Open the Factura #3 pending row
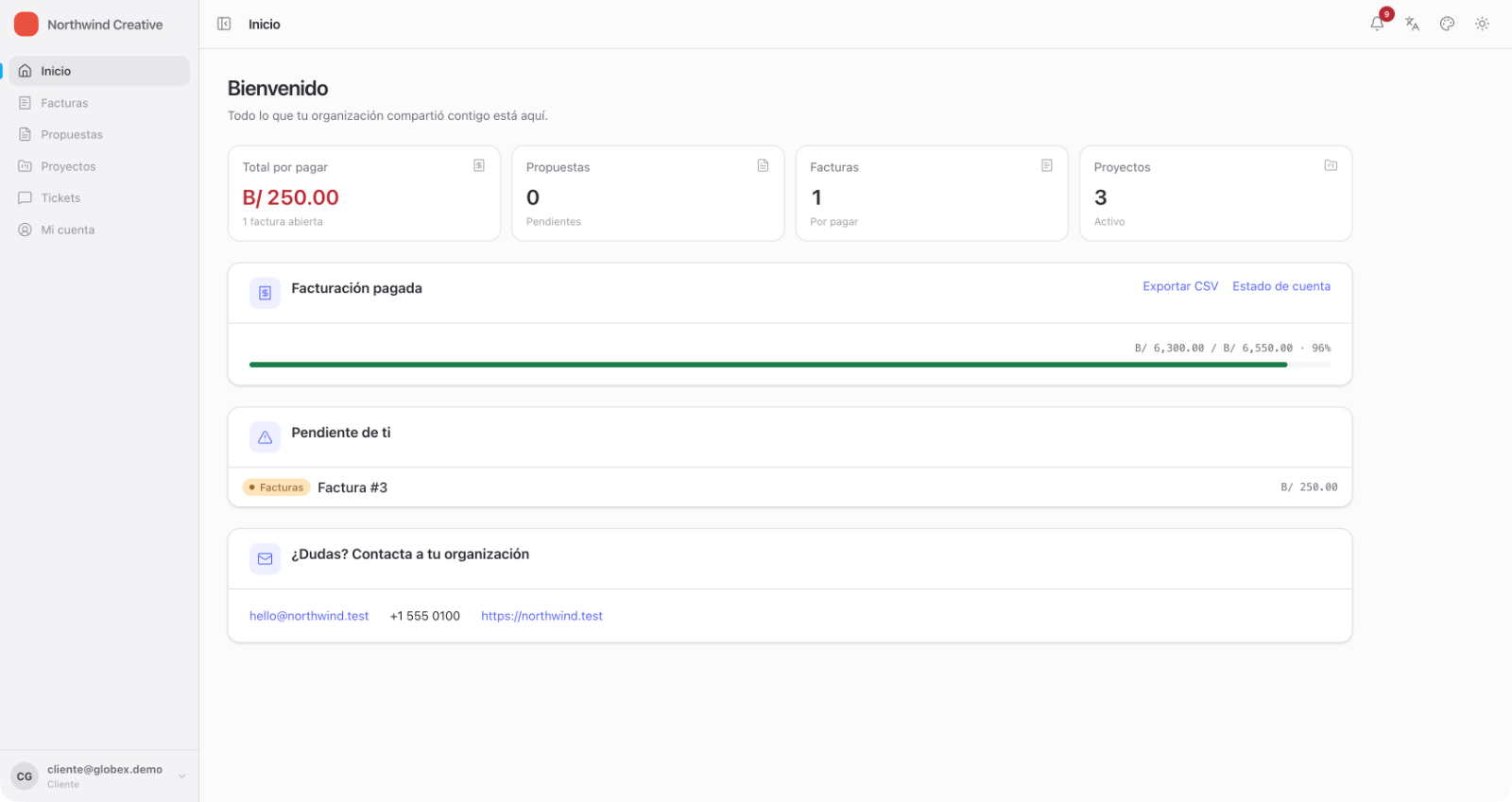Viewport: 1512px width, 802px height. pyautogui.click(x=790, y=487)
